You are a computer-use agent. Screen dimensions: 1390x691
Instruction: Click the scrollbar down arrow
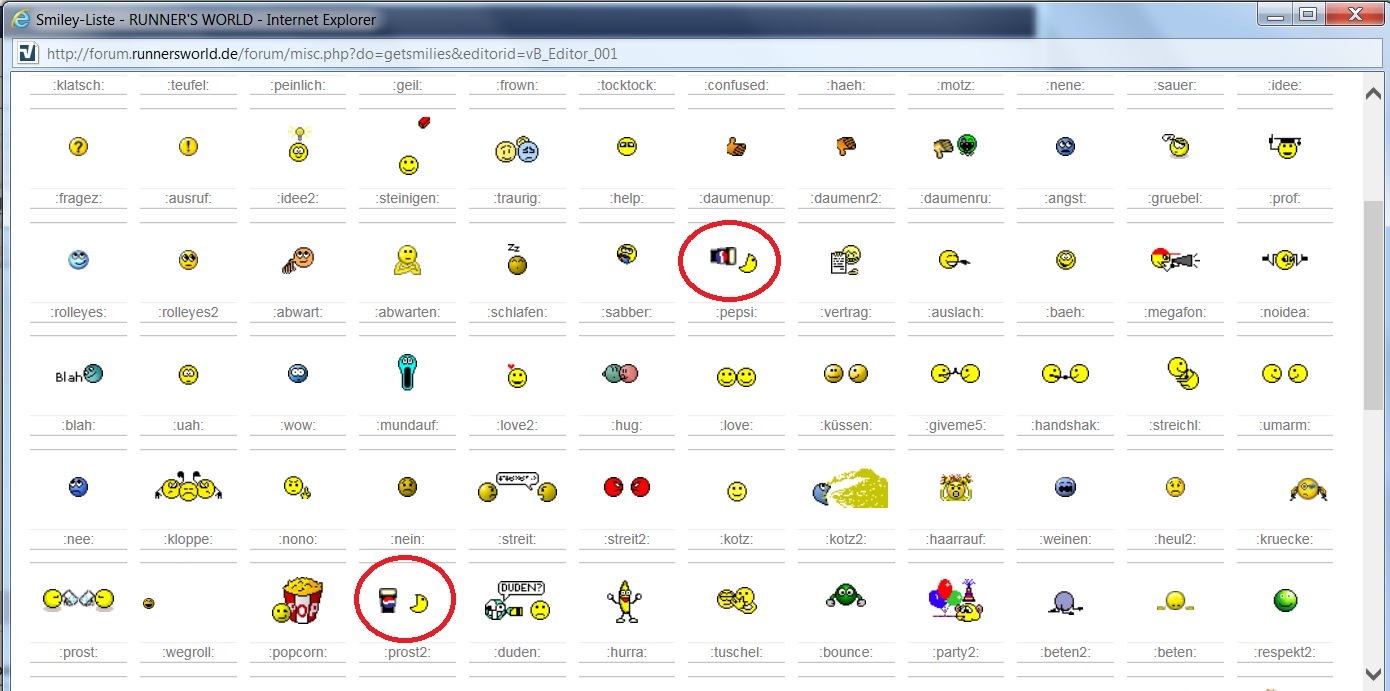[1373, 674]
